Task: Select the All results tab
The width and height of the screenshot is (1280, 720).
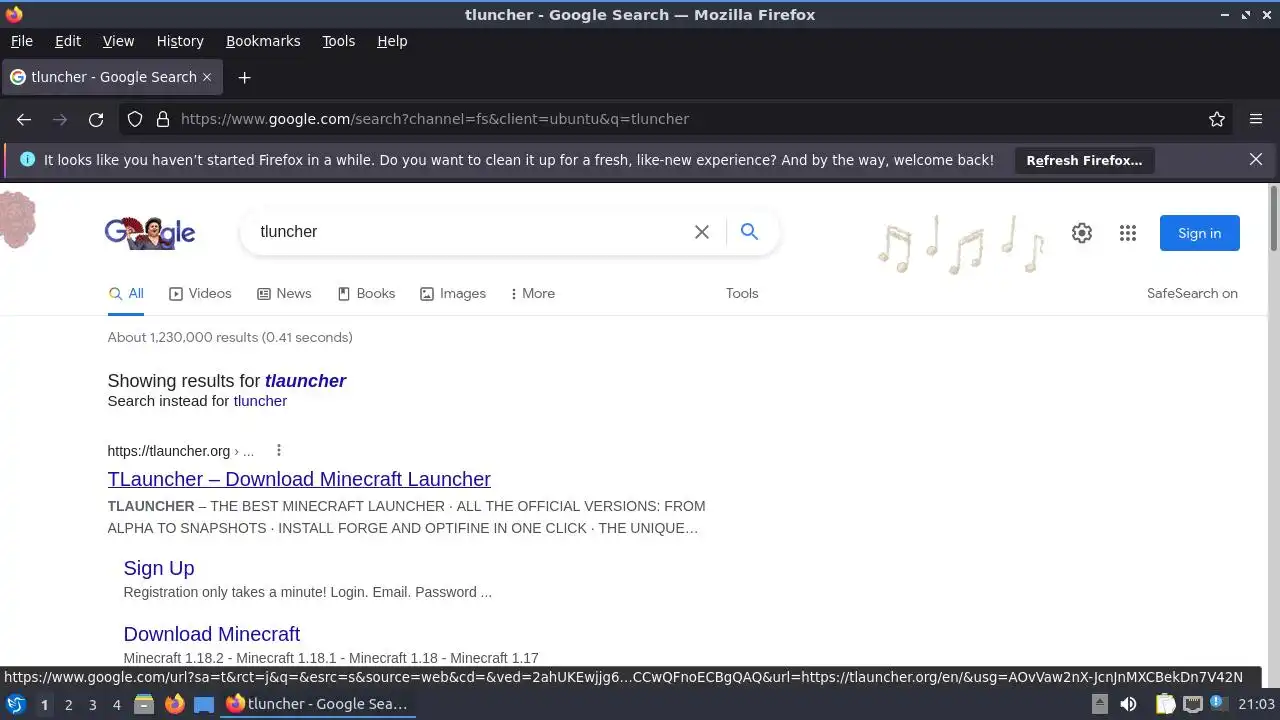Action: (126, 293)
